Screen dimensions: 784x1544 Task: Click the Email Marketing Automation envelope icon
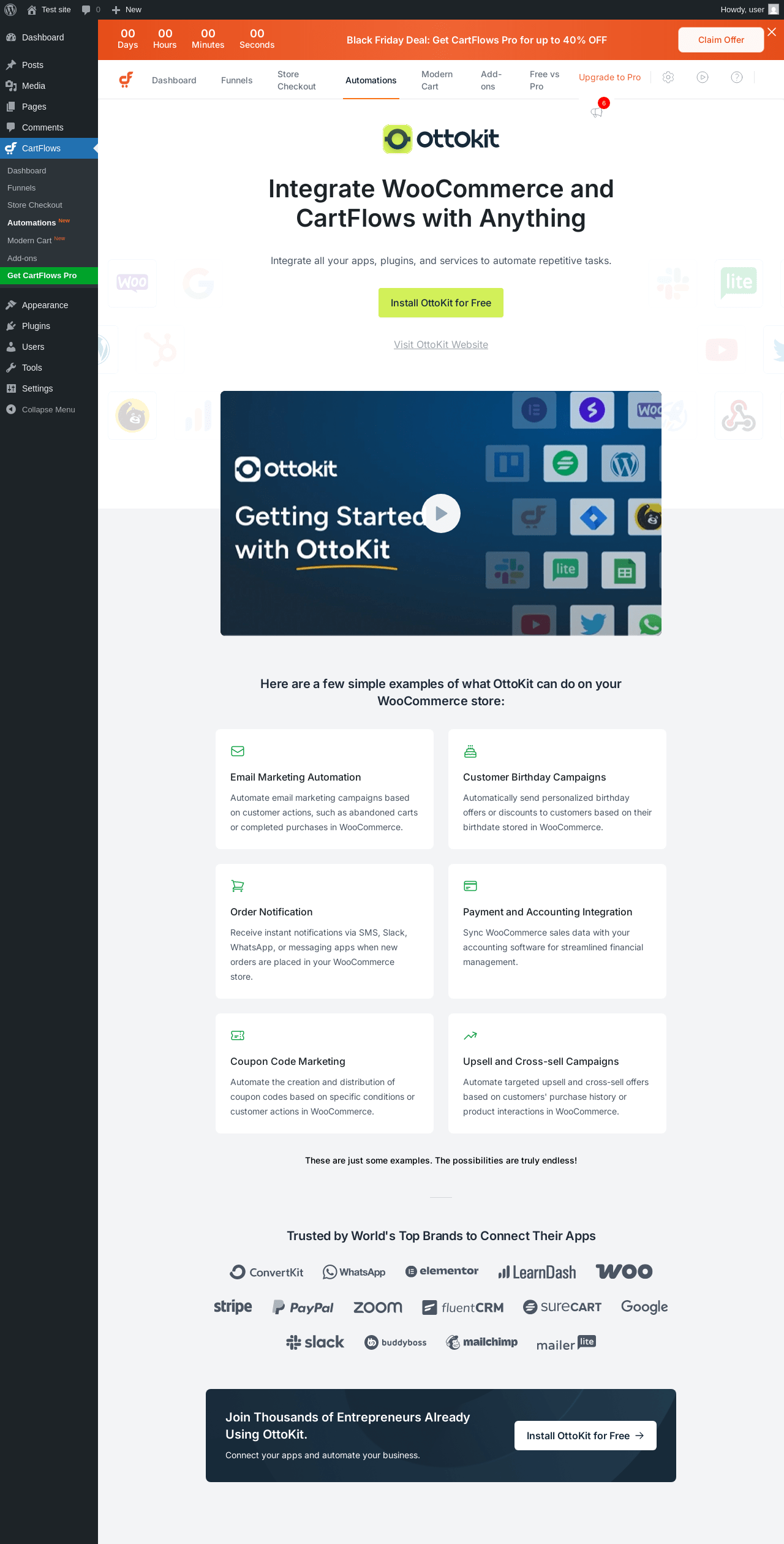[238, 751]
